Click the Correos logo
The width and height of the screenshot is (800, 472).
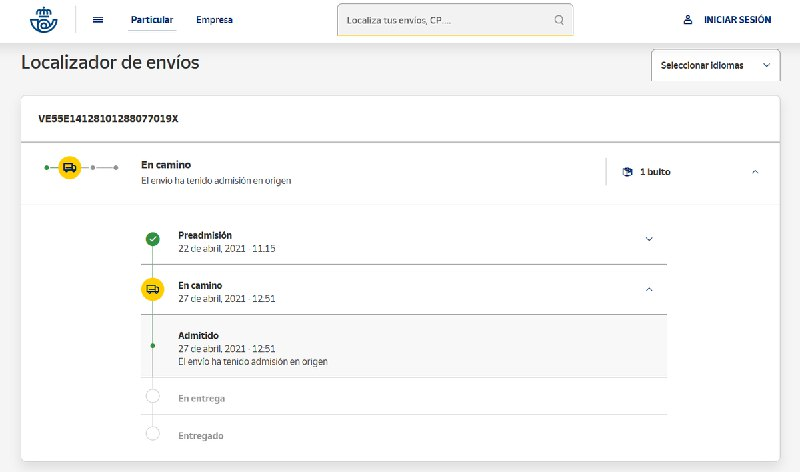click(43, 20)
